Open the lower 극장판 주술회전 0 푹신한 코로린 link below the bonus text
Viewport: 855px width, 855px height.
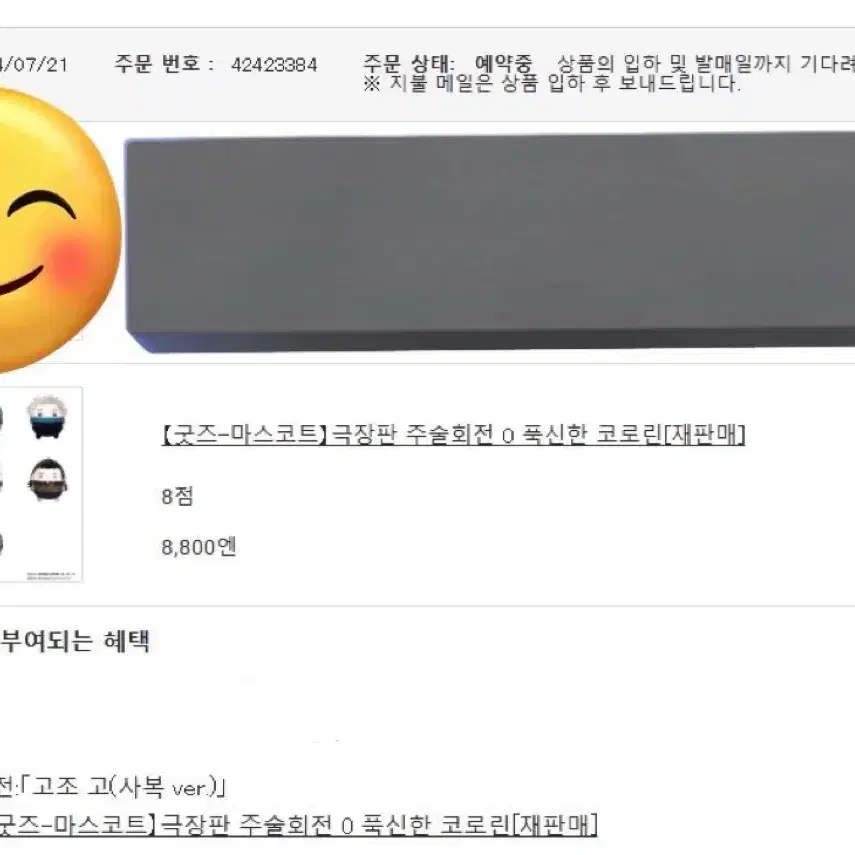click(298, 824)
